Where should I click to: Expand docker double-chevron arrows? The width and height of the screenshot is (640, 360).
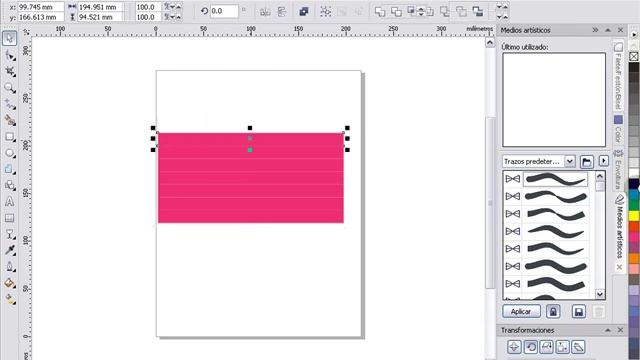(x=595, y=30)
